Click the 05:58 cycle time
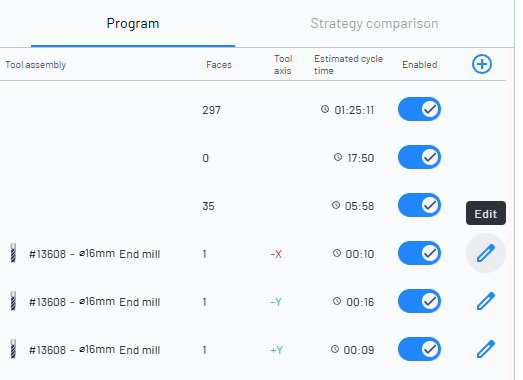This screenshot has height=380, width=523. tap(360, 206)
